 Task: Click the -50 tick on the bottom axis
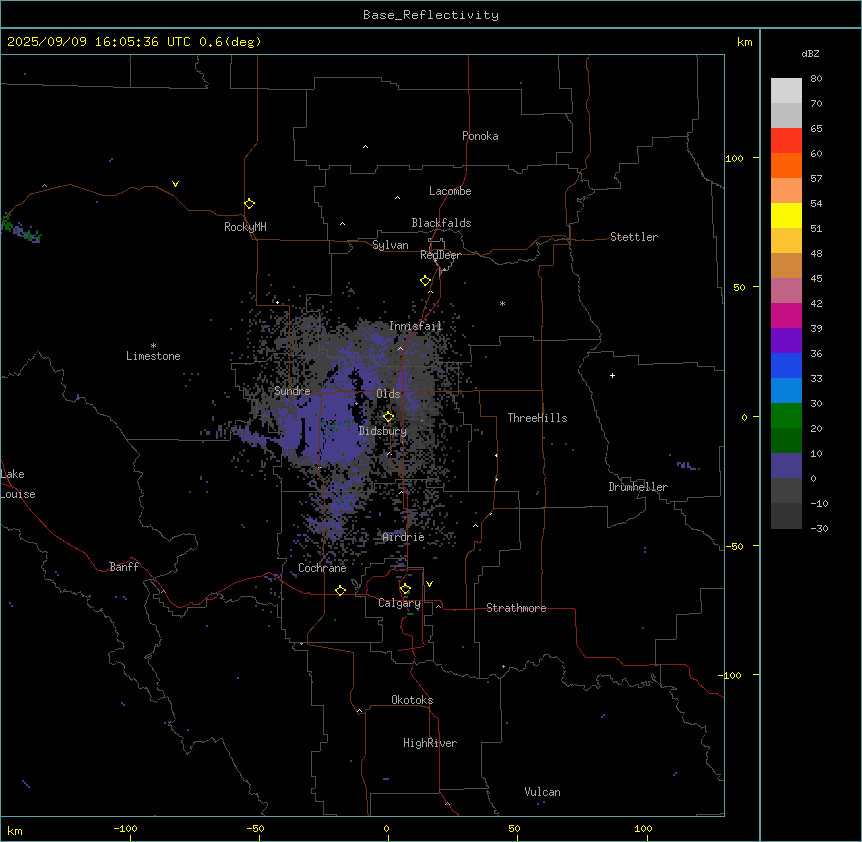(255, 828)
